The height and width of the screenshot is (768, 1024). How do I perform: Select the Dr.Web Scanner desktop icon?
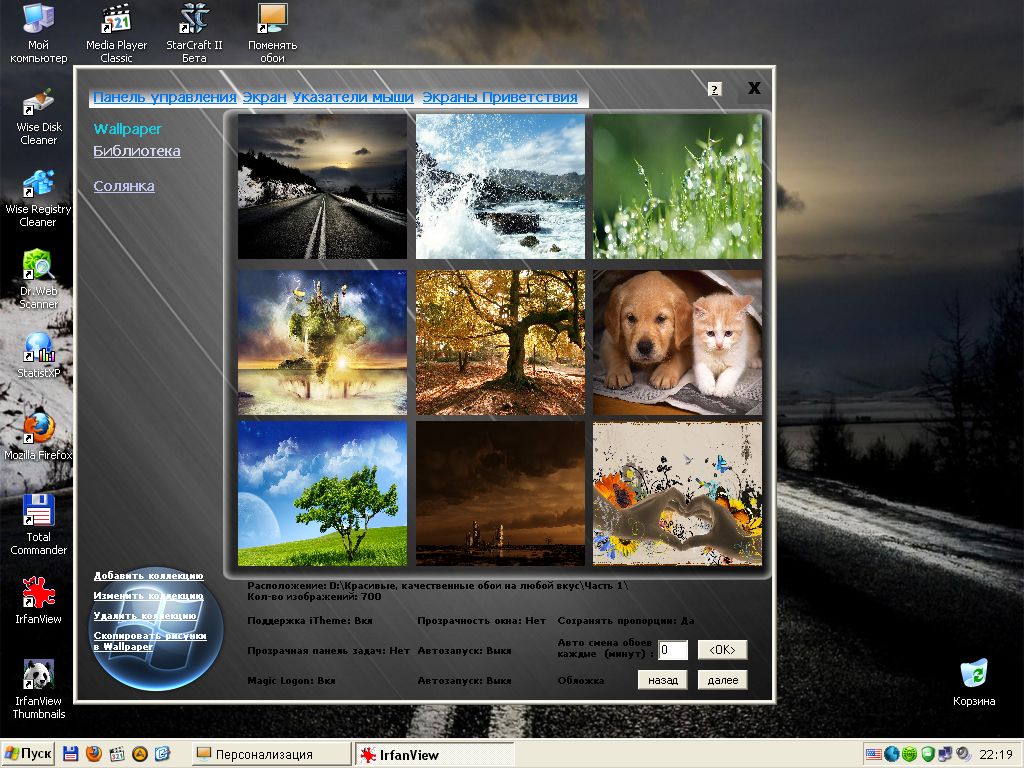[38, 278]
